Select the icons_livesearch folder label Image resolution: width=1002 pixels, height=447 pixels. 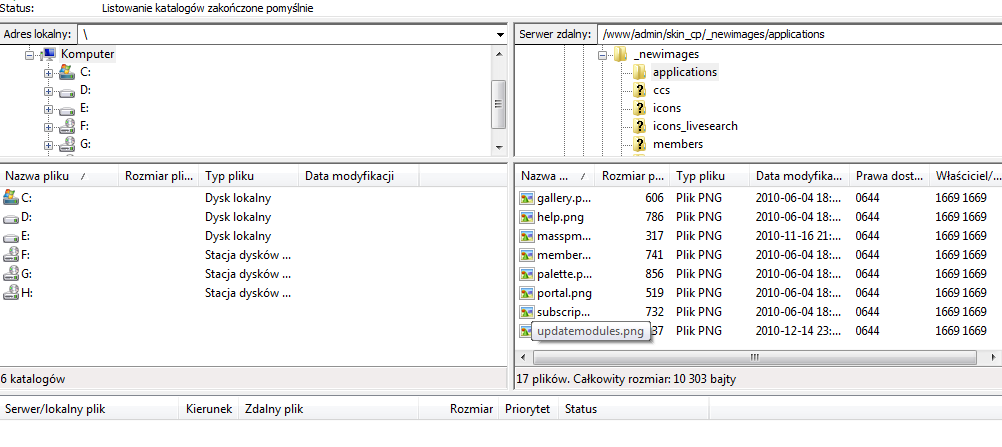695,126
